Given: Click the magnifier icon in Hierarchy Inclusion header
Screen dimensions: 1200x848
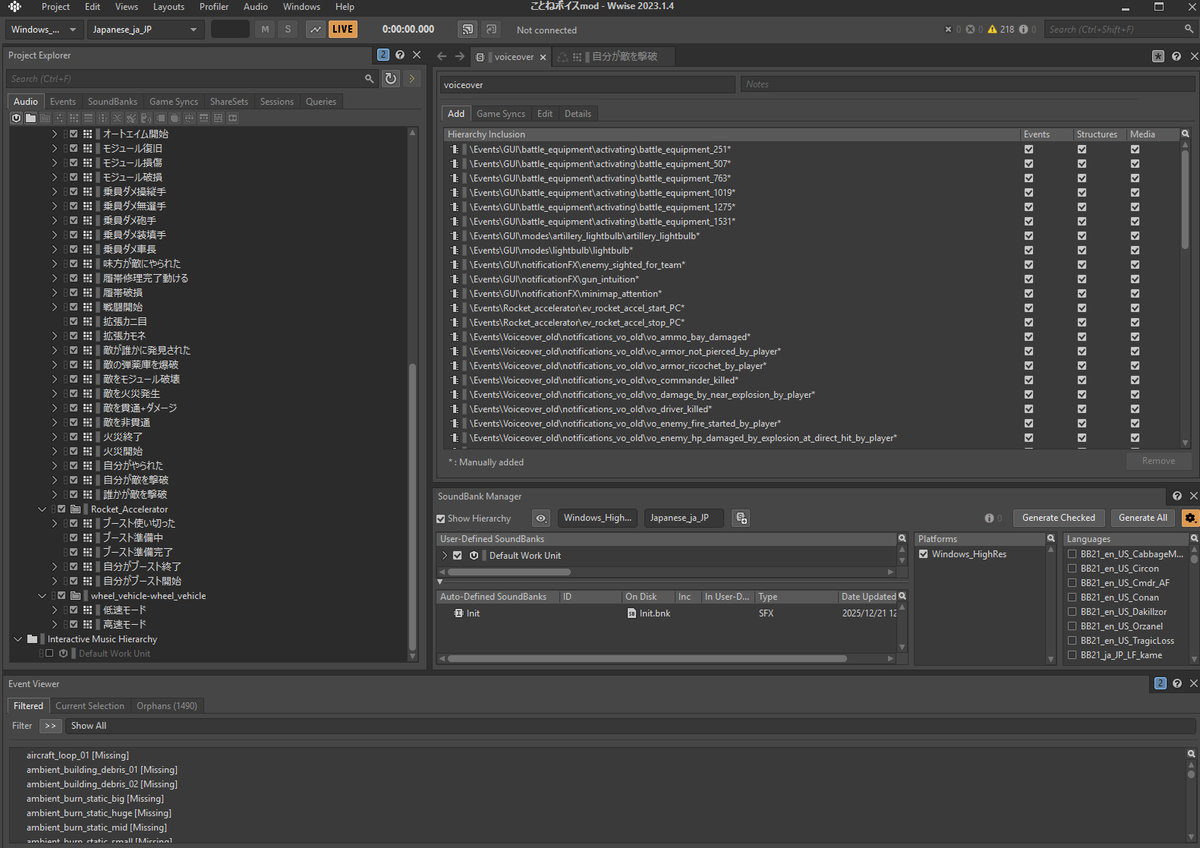Looking at the screenshot, I should [x=1185, y=134].
